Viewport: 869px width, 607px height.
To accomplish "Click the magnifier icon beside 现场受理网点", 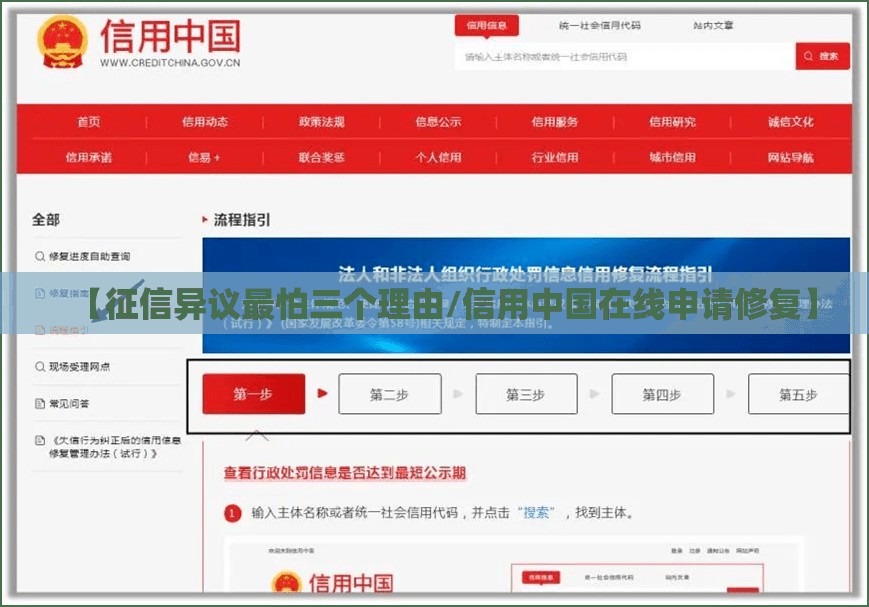I will 40,366.
